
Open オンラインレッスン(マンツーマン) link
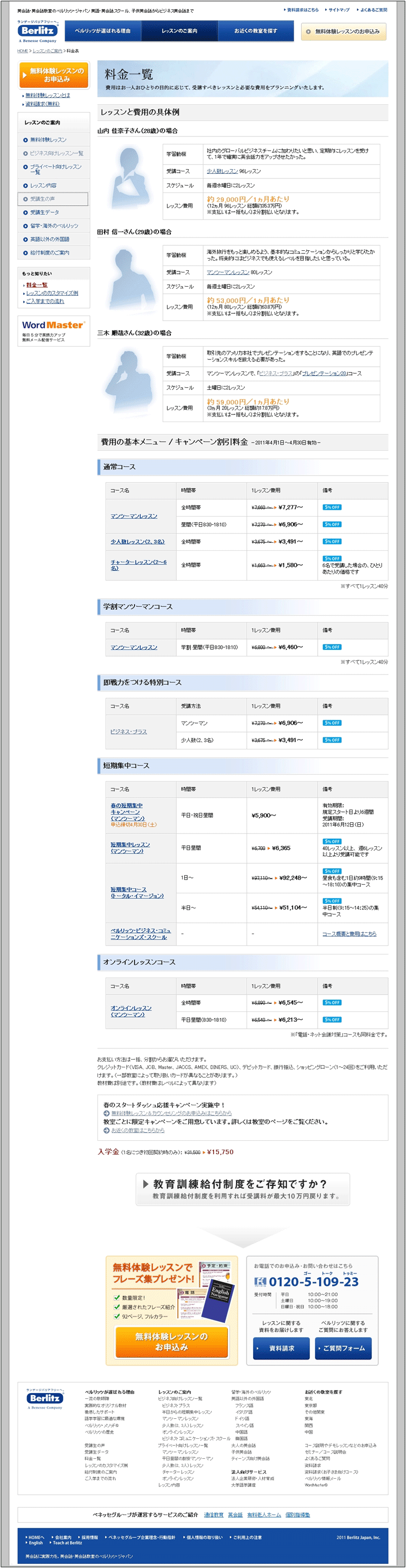(x=131, y=1011)
